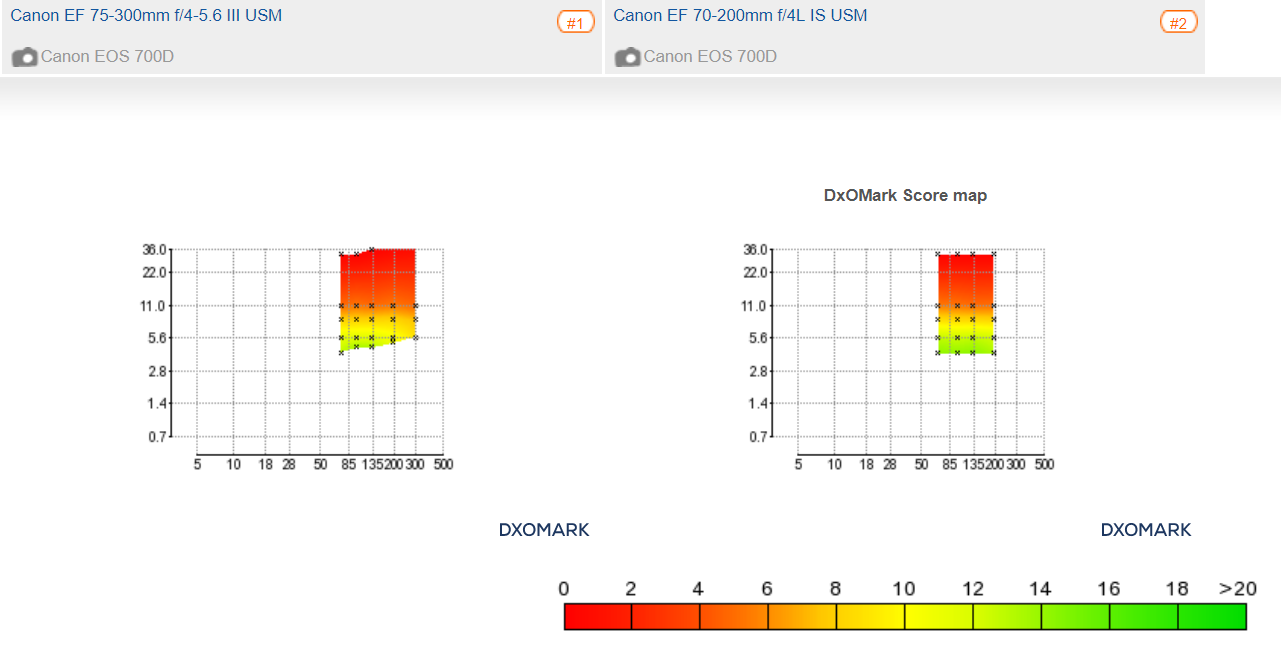The height and width of the screenshot is (663, 1281).
Task: Click the yellow 10-12 segment of the color scale
Action: click(x=939, y=617)
